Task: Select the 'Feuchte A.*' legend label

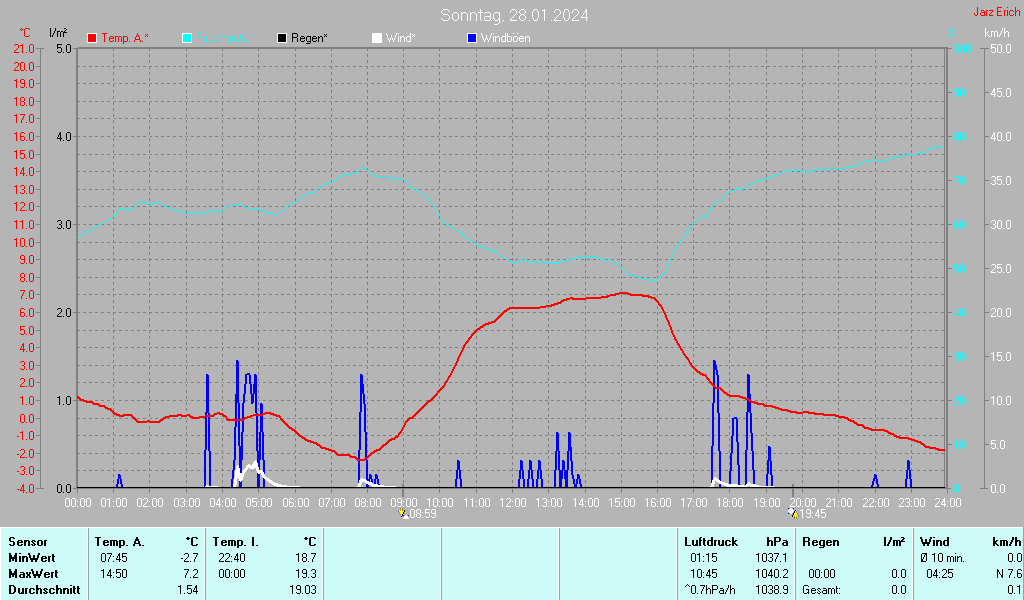Action: point(224,39)
